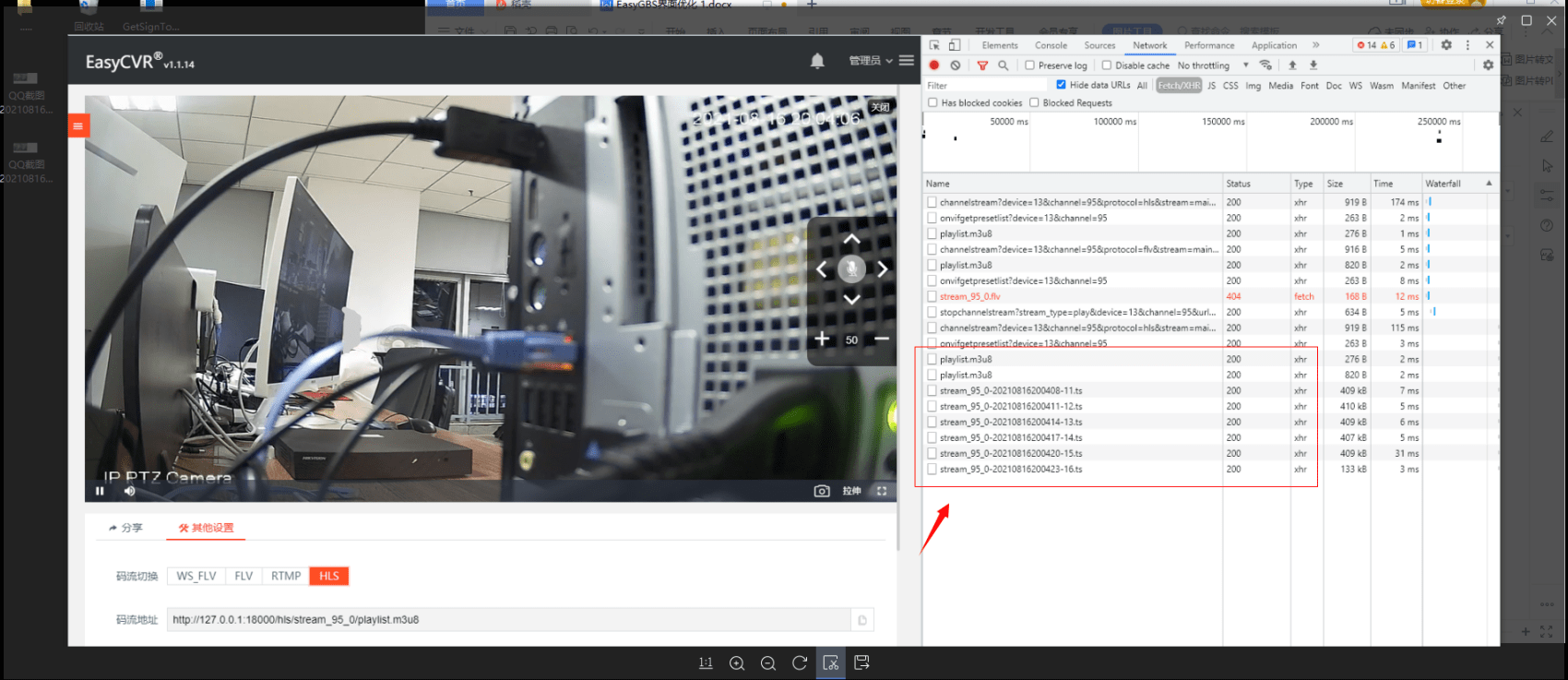Screen dimensions: 1568x680
Task: Pause the camera video stream
Action: click(x=100, y=491)
